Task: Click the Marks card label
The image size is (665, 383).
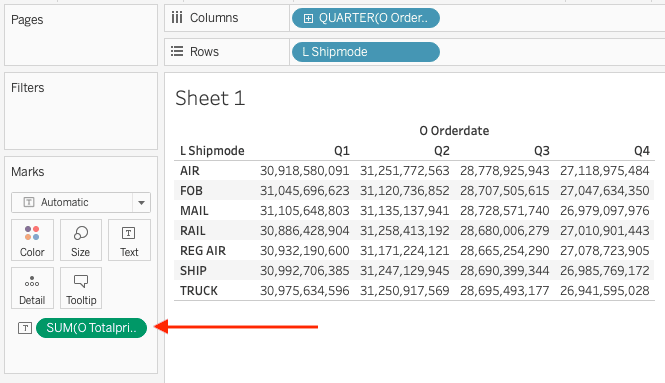Action: pyautogui.click(x=28, y=172)
